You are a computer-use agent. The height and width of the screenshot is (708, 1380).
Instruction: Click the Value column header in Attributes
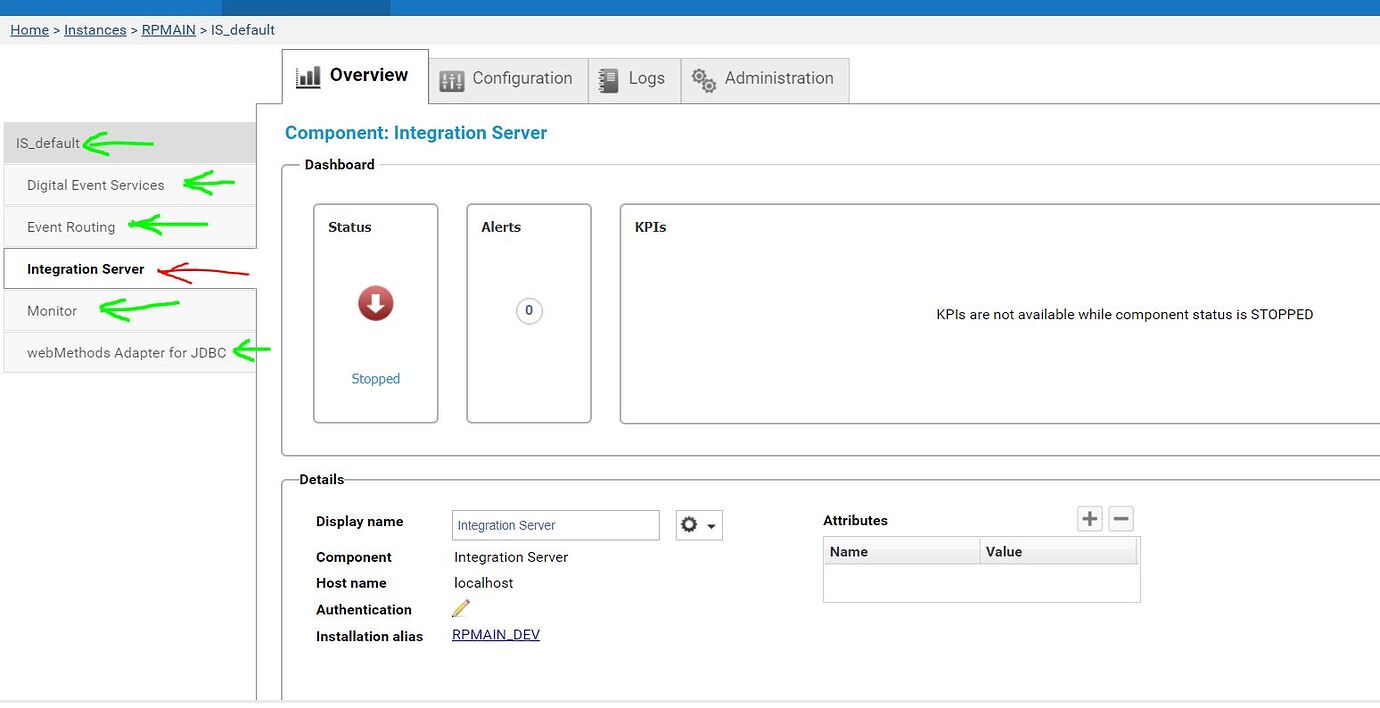(1058, 551)
